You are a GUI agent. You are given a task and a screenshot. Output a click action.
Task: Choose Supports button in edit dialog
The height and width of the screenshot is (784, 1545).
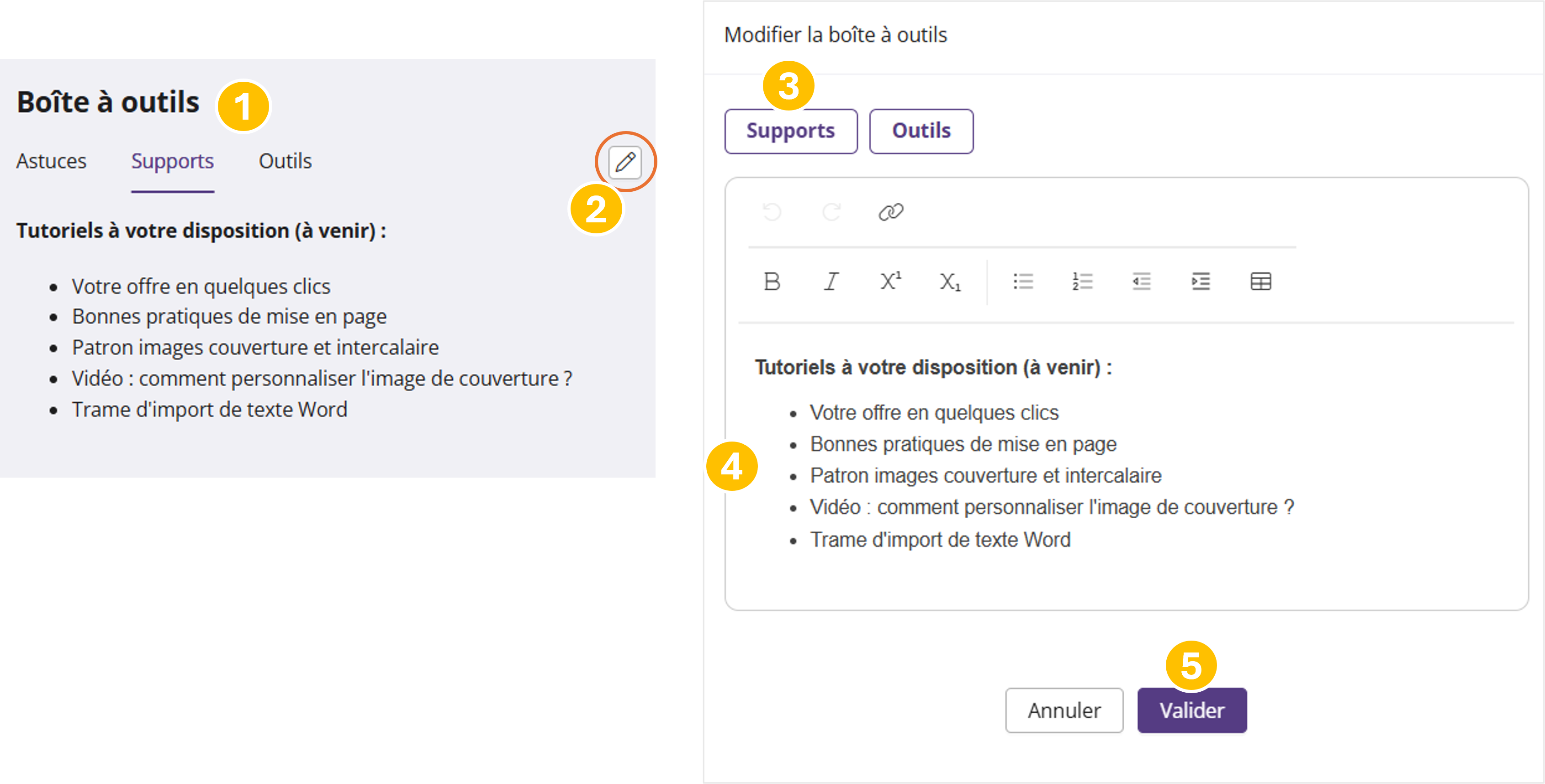click(x=790, y=131)
